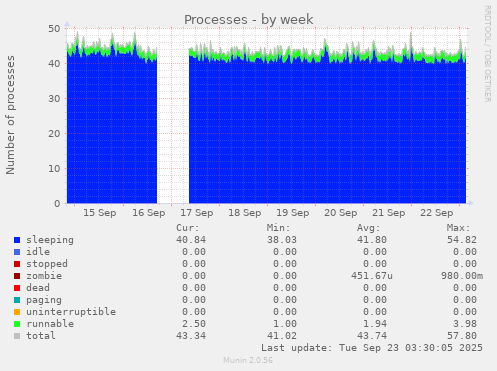The height and width of the screenshot is (371, 497).
Task: Click the '16 Sep' x-axis date label
Action: 149,213
